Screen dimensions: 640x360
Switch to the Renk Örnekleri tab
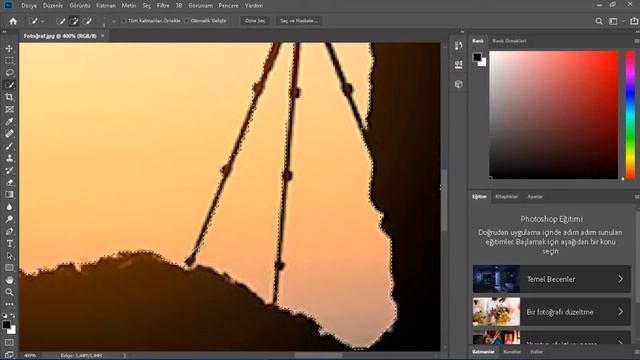click(509, 41)
